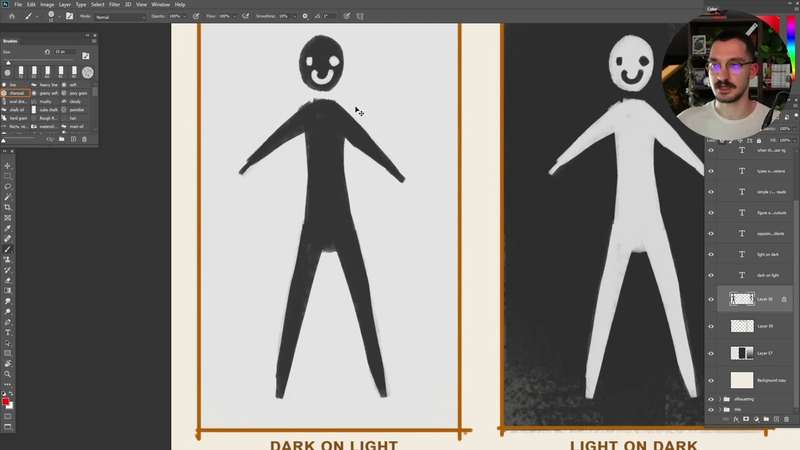Add layer style fx button
This screenshot has width=800, height=450.
pyautogui.click(x=736, y=419)
